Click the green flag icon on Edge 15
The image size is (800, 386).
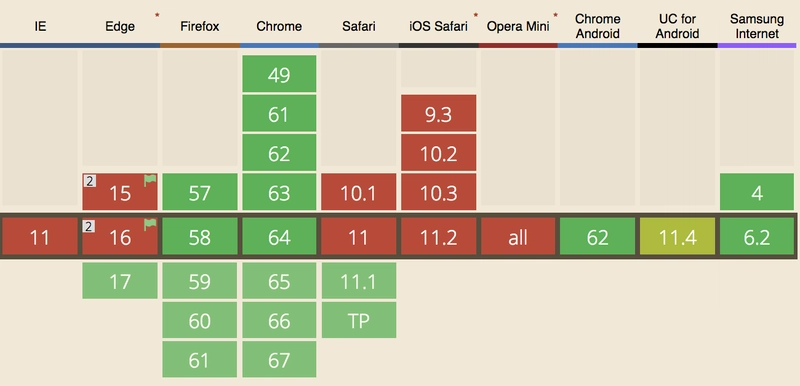(149, 181)
